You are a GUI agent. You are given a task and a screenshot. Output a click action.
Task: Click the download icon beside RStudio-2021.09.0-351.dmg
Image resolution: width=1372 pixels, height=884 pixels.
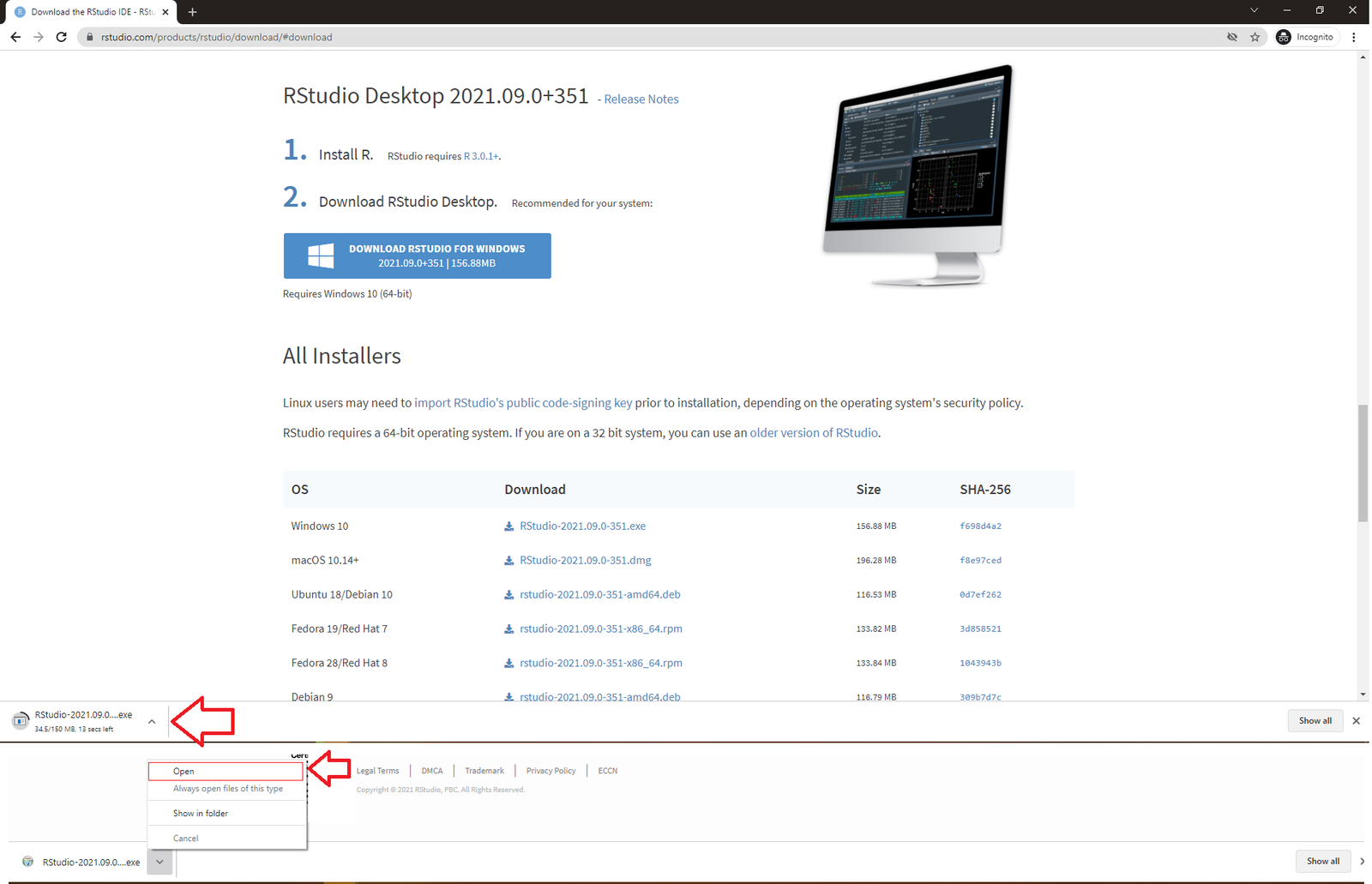coord(508,560)
